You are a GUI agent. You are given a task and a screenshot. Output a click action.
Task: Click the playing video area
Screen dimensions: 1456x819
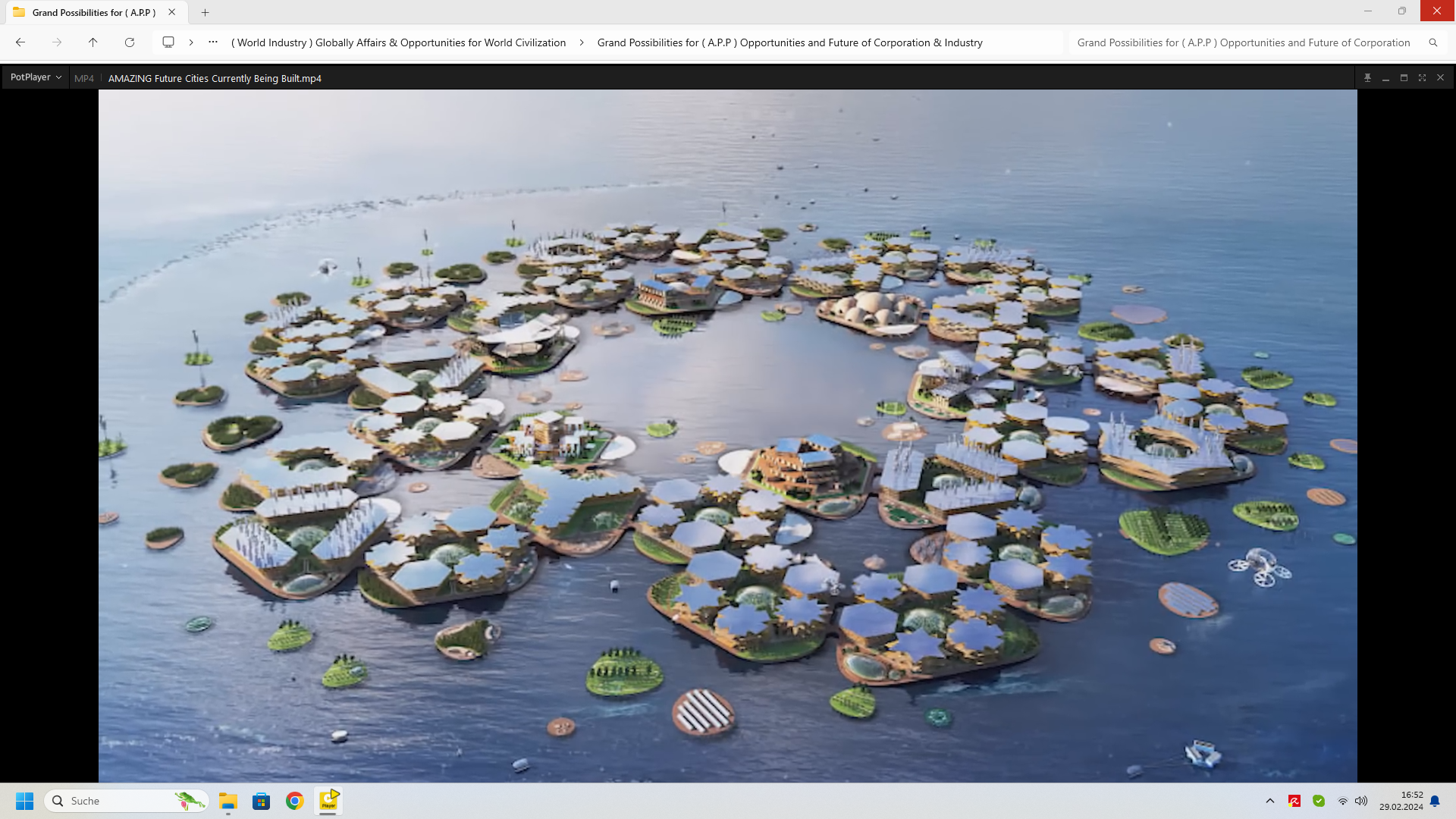(727, 436)
